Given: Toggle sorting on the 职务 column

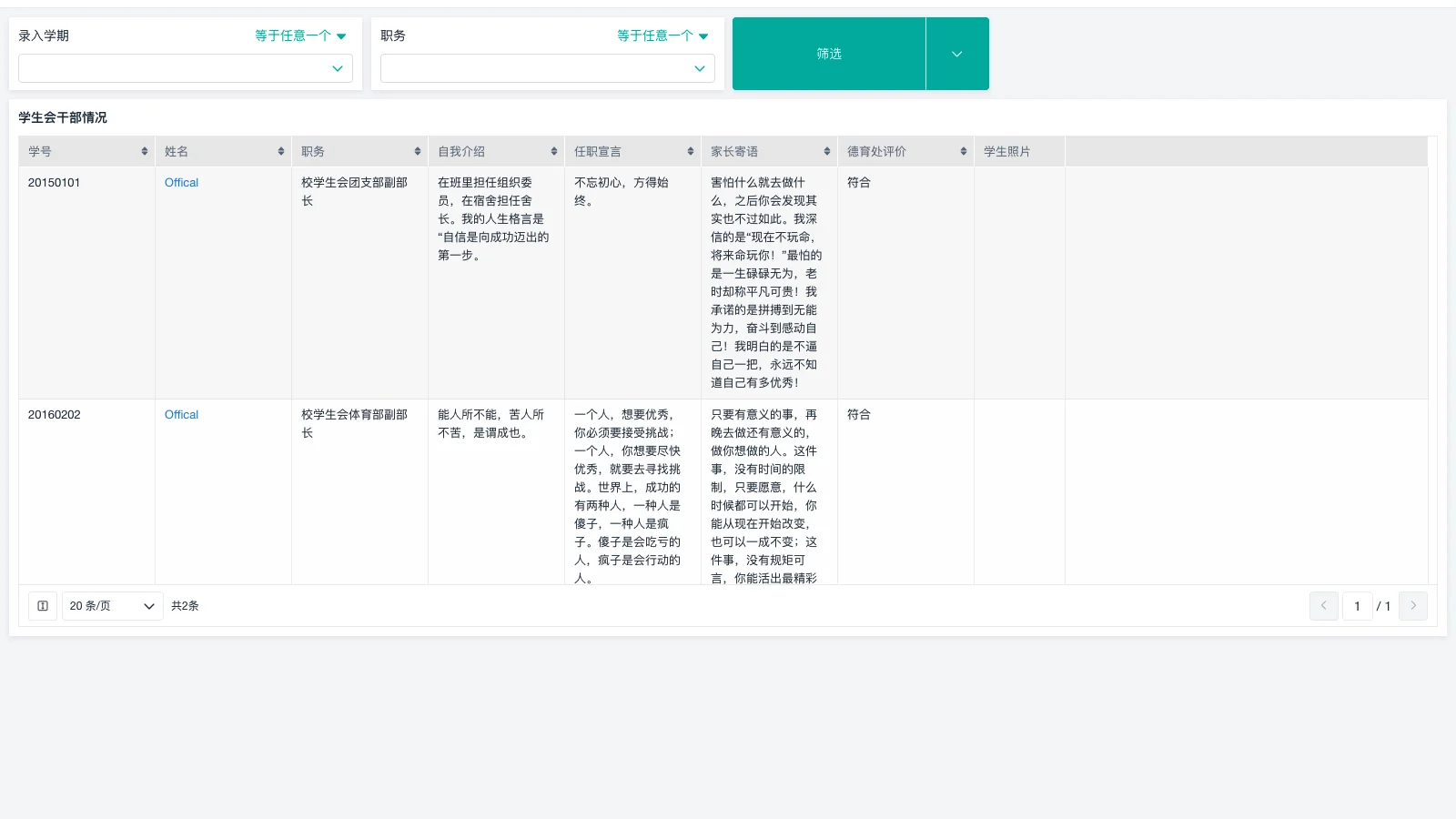Looking at the screenshot, I should coord(417,151).
